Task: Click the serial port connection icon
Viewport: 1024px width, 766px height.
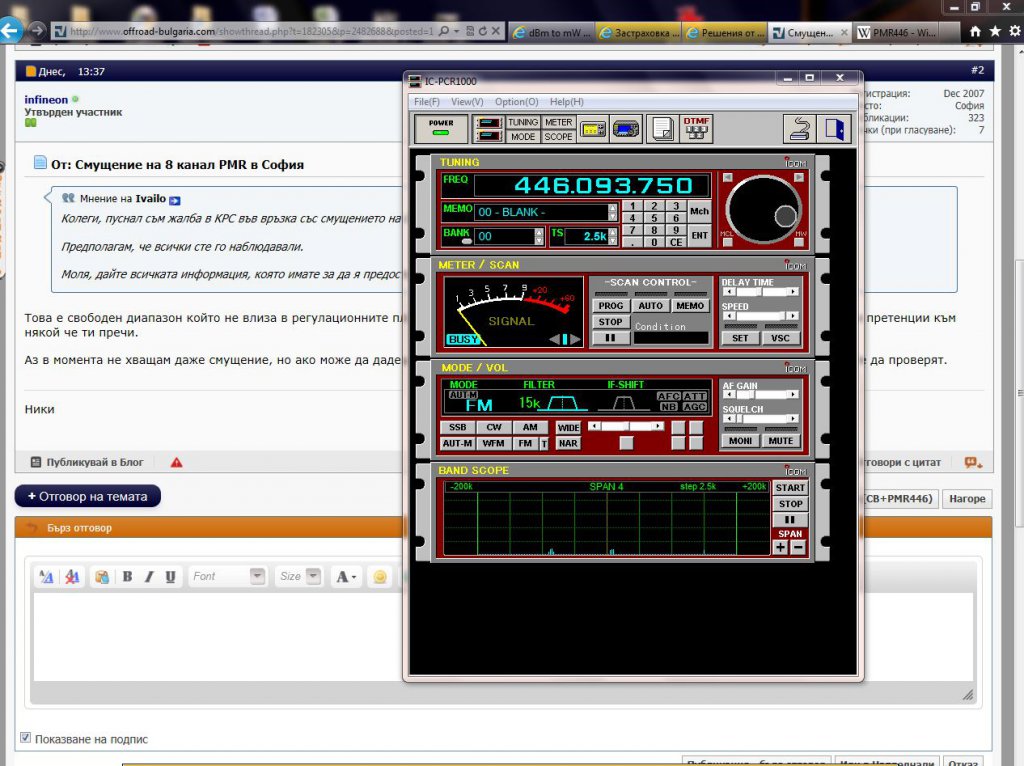Action: tap(798, 129)
